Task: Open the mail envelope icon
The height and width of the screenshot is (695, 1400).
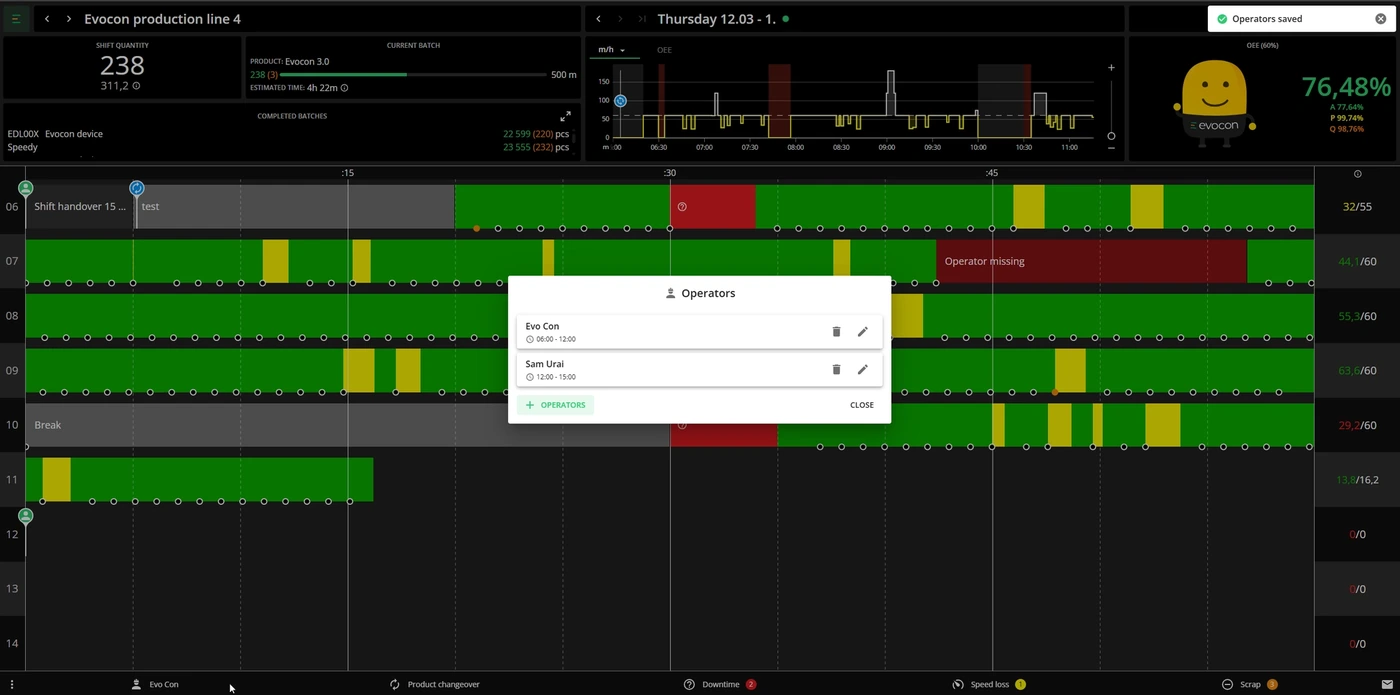Action: 1386,684
